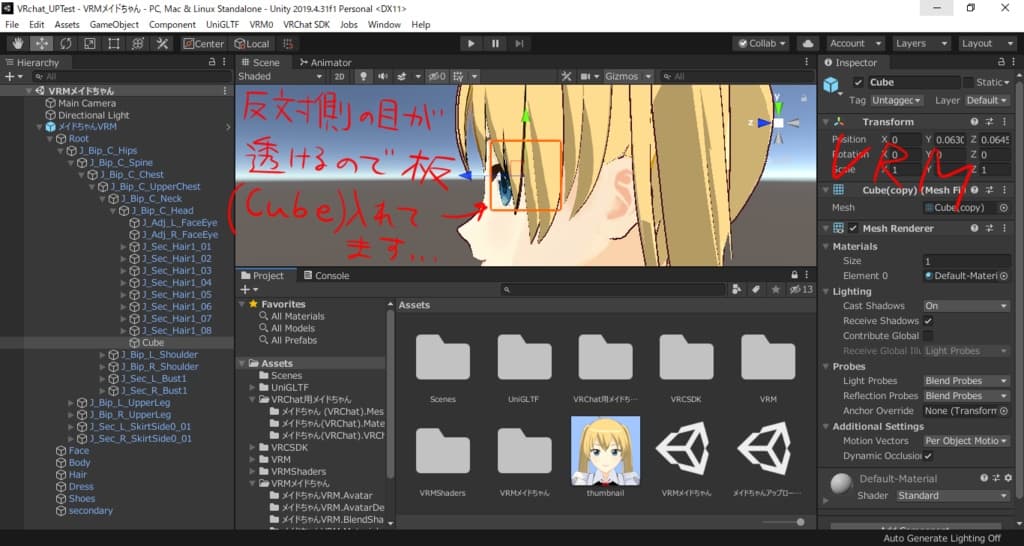1024x546 pixels.
Task: Open saved searches star icon
Action: click(775, 289)
